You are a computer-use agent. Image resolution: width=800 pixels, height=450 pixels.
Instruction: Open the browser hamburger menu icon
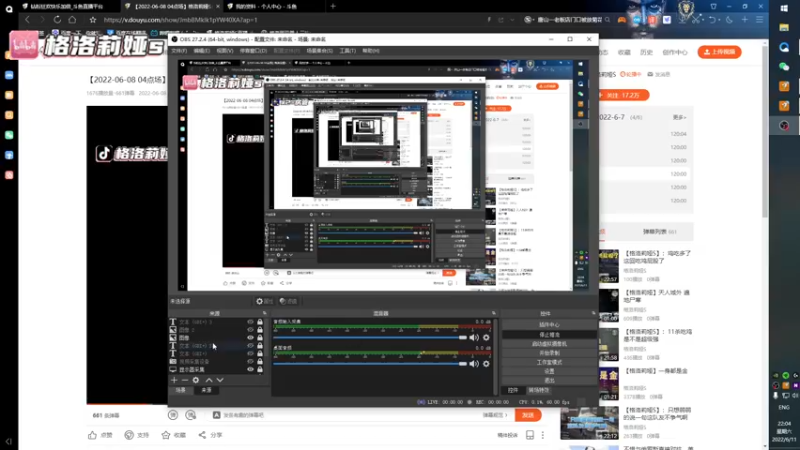click(x=760, y=19)
